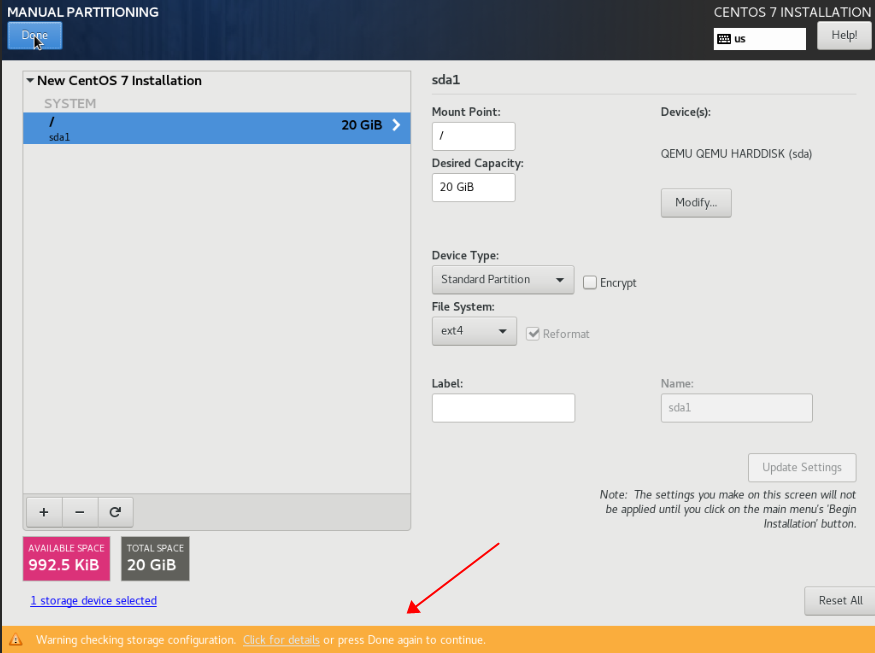Collapse the New CentOS 7 Installation tree

tap(30, 80)
